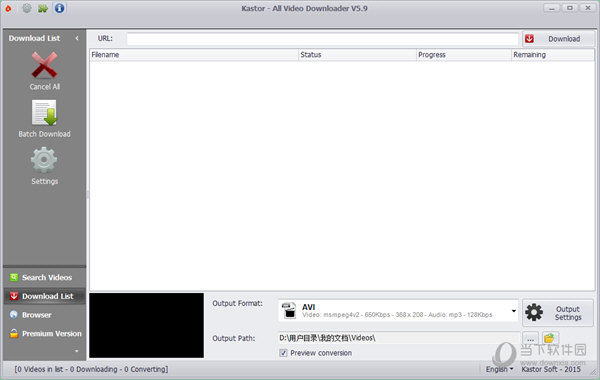Click the URL input field
This screenshot has height=380, width=600.
pyautogui.click(x=322, y=39)
